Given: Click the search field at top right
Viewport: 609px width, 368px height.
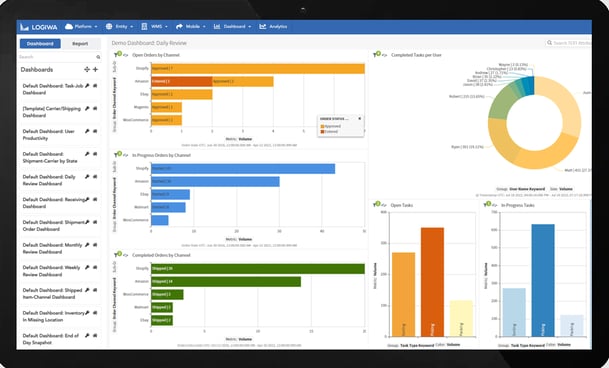Looking at the screenshot, I should click(568, 43).
